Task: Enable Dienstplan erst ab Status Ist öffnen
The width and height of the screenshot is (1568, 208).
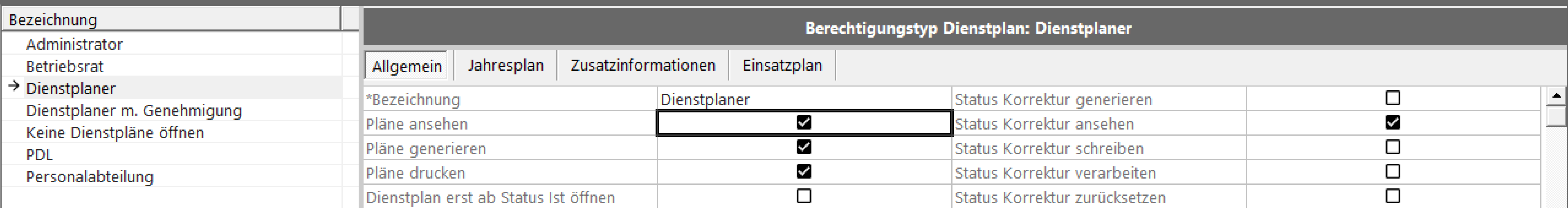Action: tap(804, 196)
